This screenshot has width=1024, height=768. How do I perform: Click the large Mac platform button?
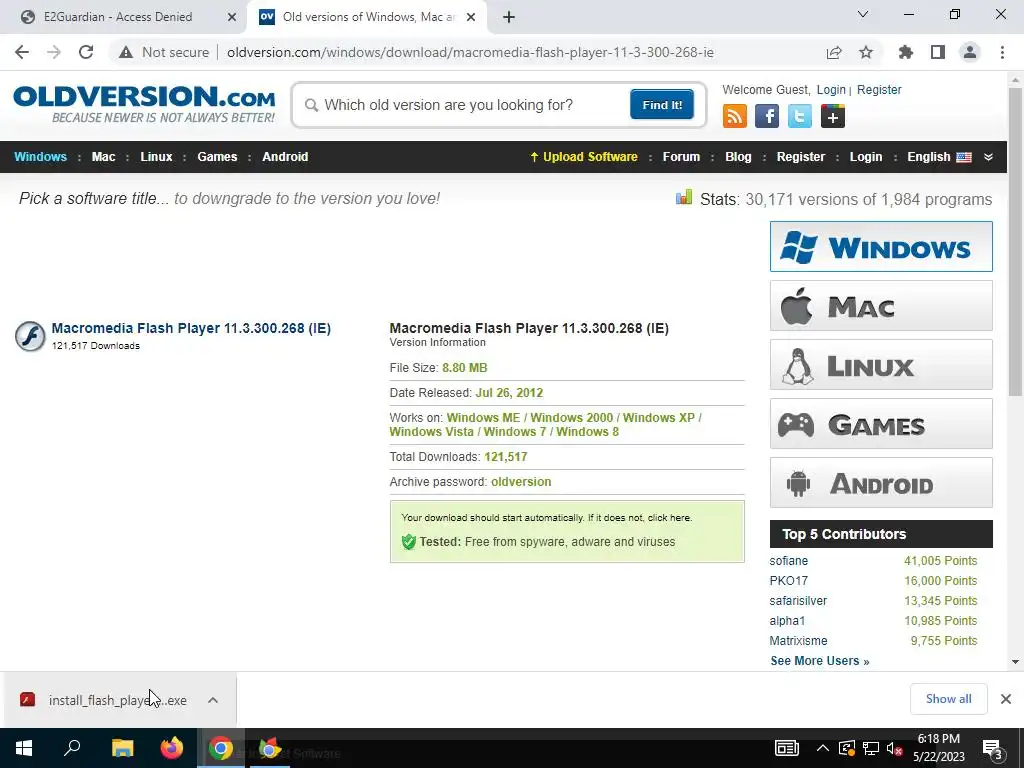coord(881,306)
